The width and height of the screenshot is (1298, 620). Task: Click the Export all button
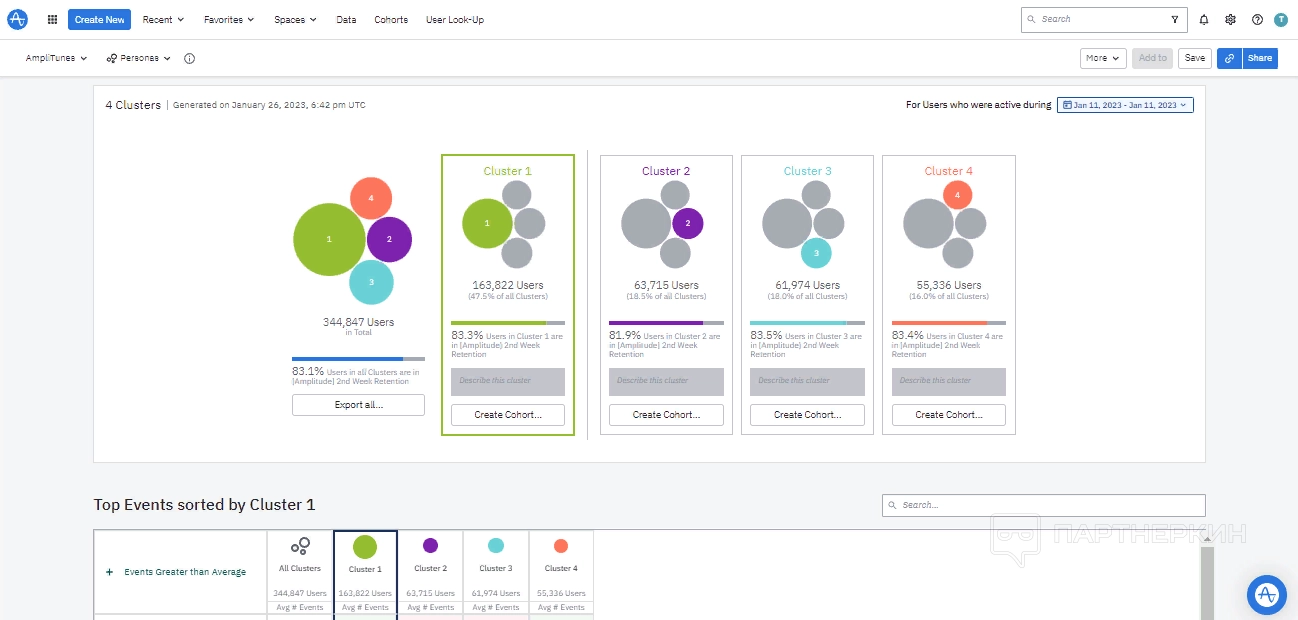[358, 405]
